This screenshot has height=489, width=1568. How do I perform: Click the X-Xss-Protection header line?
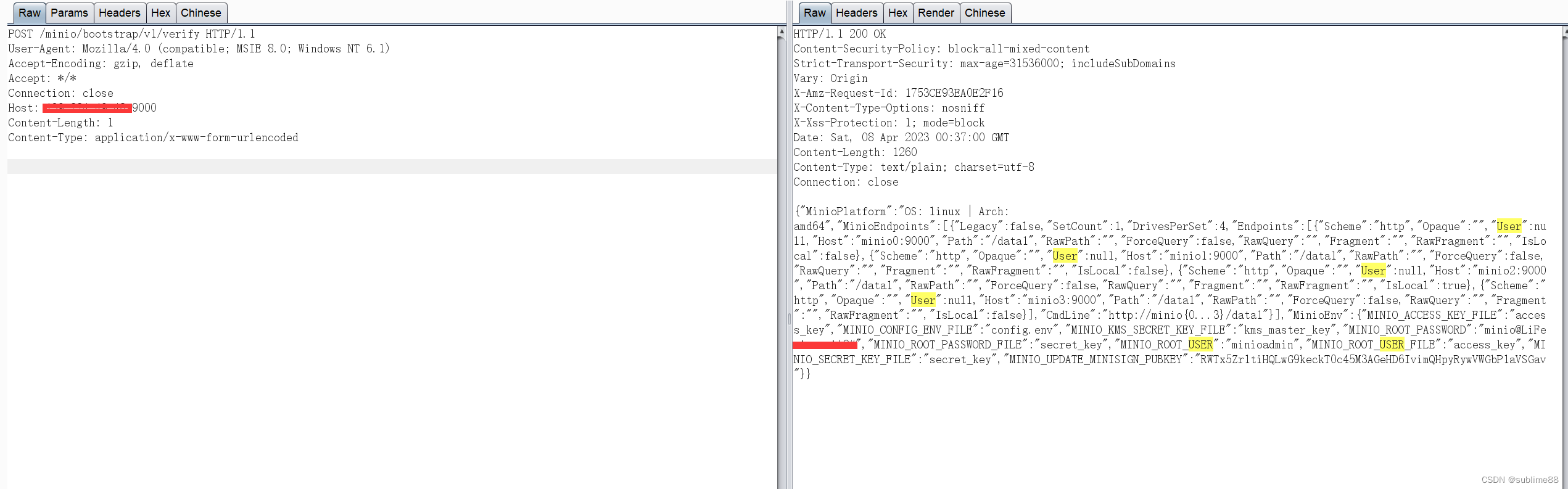[889, 123]
